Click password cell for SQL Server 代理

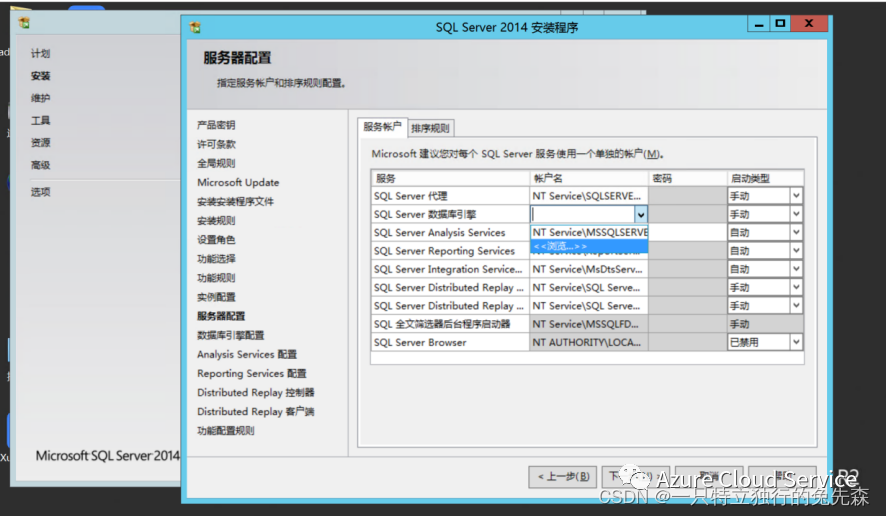pos(688,196)
